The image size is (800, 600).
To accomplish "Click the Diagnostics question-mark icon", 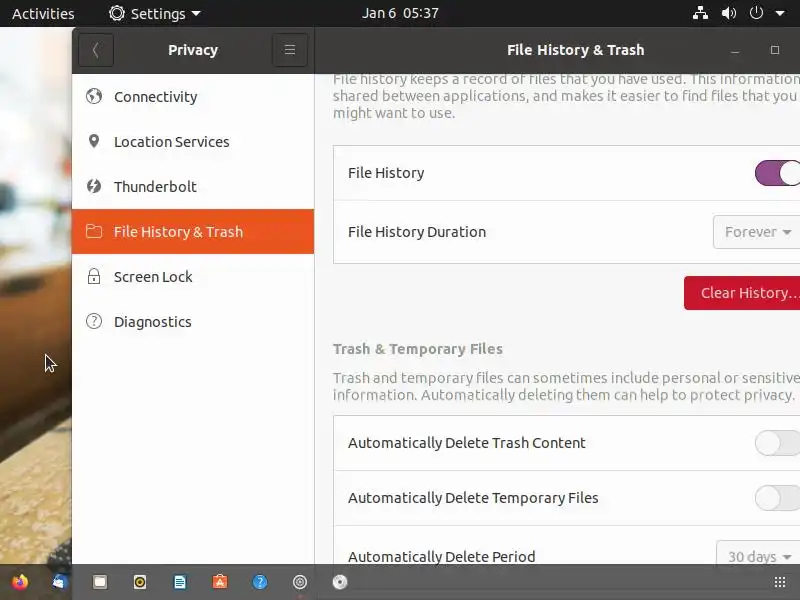I will click(x=94, y=321).
